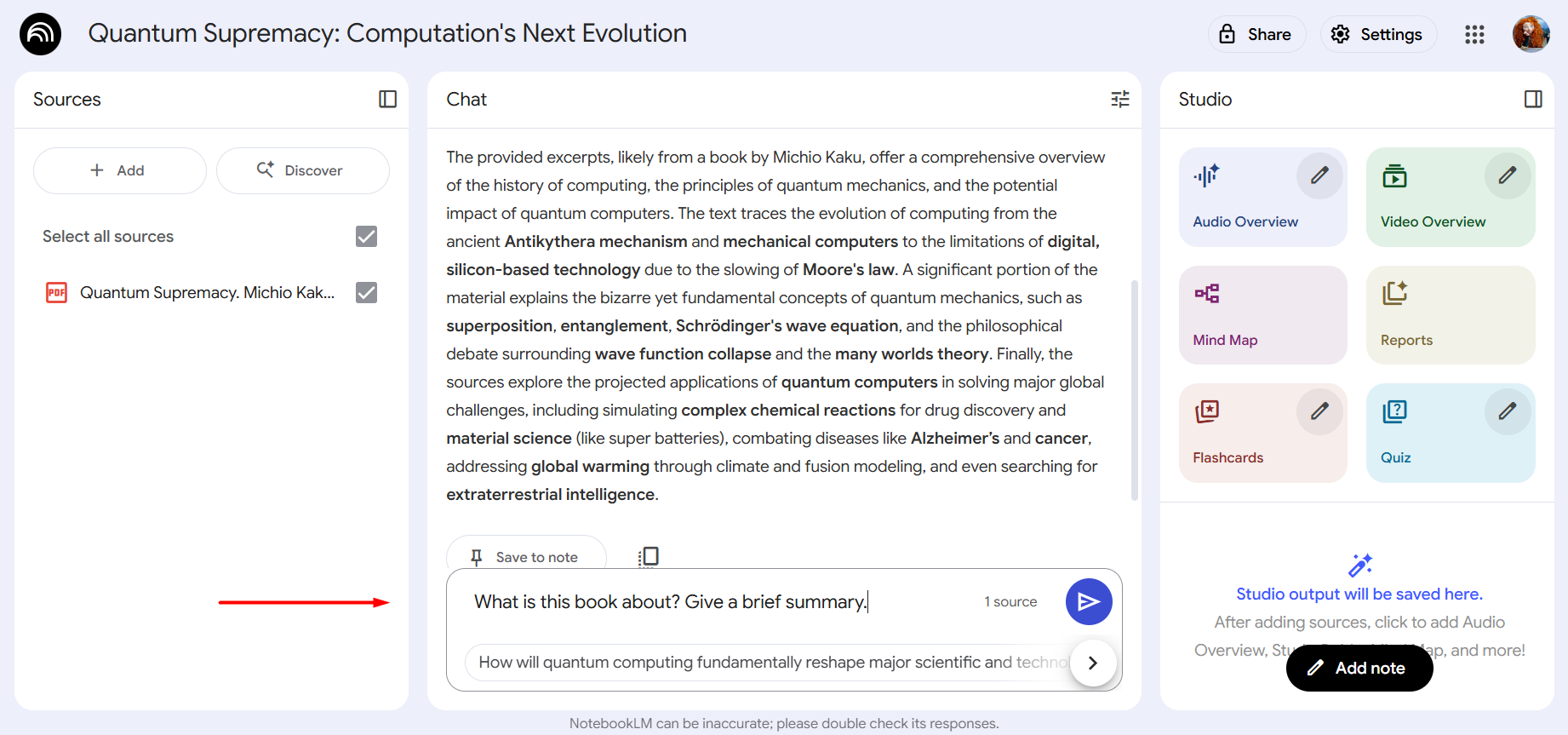Collapse the Studio panel
The image size is (1568, 735).
click(1533, 99)
